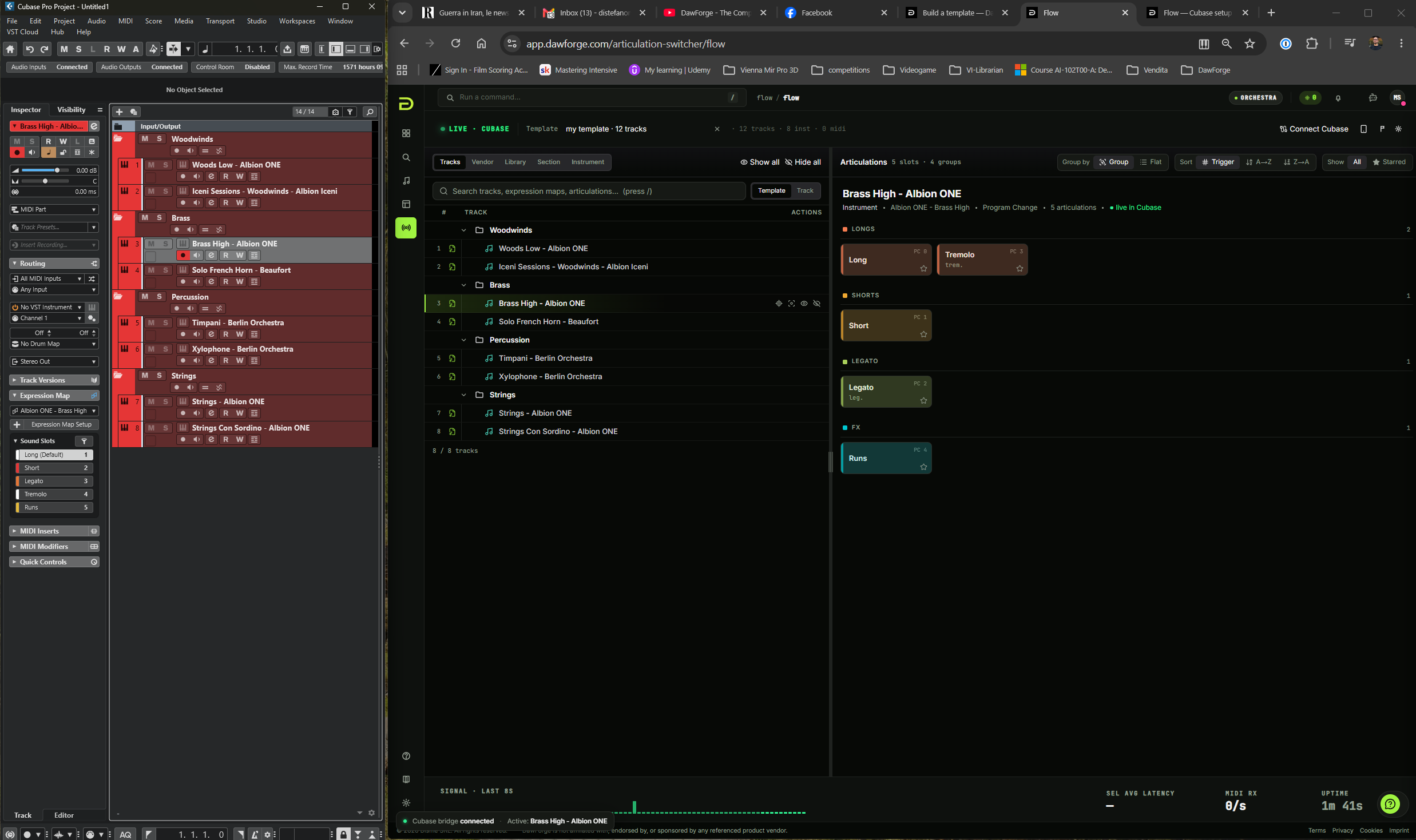Screen dimensions: 1416x840
Task: Bookmark this page with the star icon
Action: (x=1250, y=43)
